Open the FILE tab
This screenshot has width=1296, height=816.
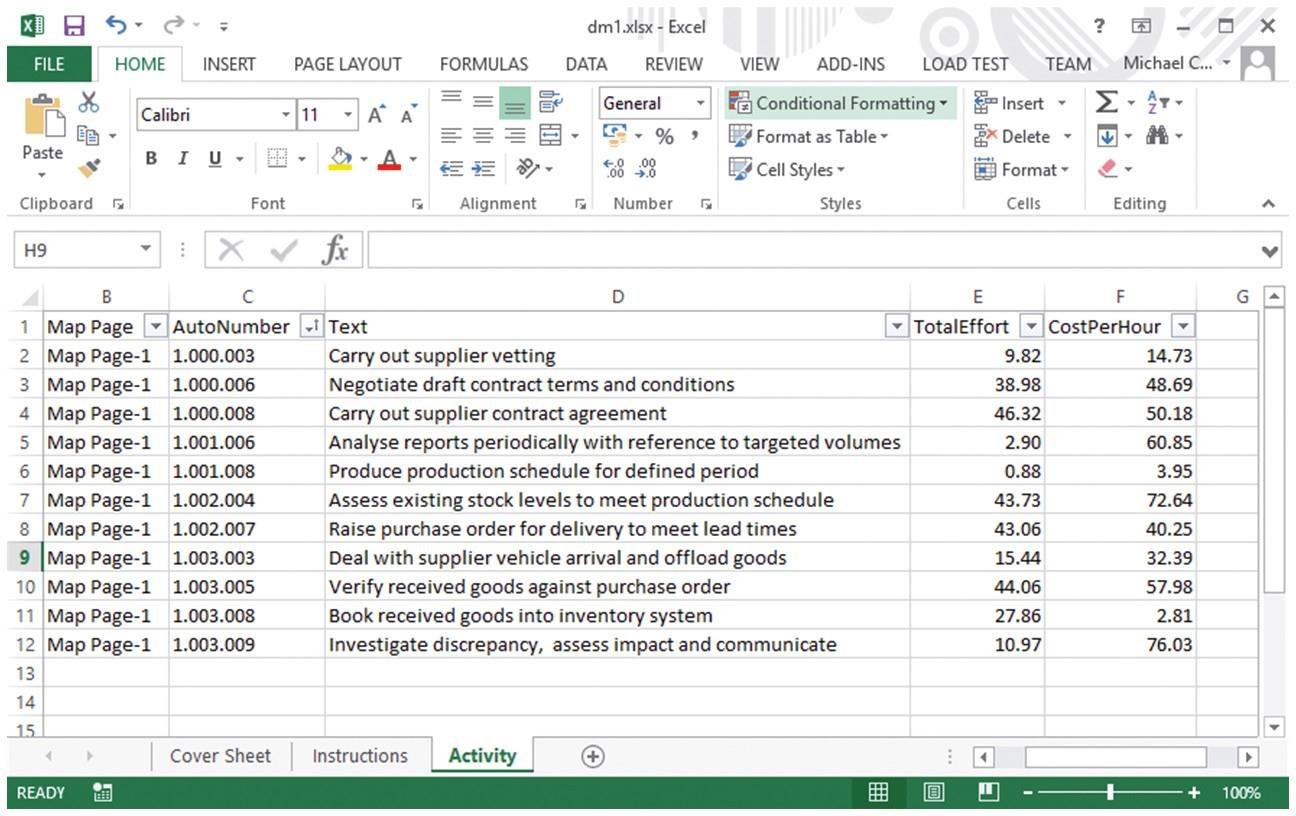(49, 64)
